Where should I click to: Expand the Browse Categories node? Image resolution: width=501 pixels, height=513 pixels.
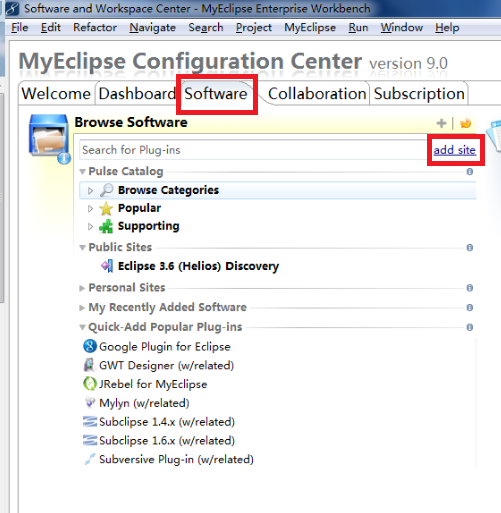[x=90, y=190]
